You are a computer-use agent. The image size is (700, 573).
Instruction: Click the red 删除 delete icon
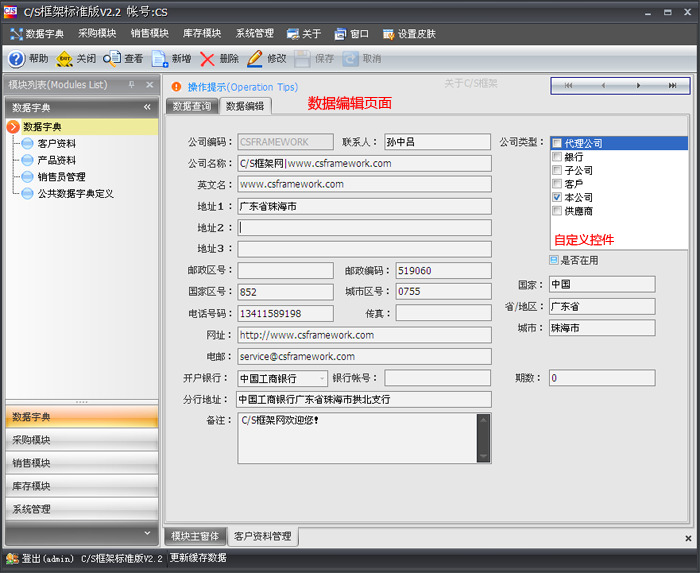tap(207, 59)
